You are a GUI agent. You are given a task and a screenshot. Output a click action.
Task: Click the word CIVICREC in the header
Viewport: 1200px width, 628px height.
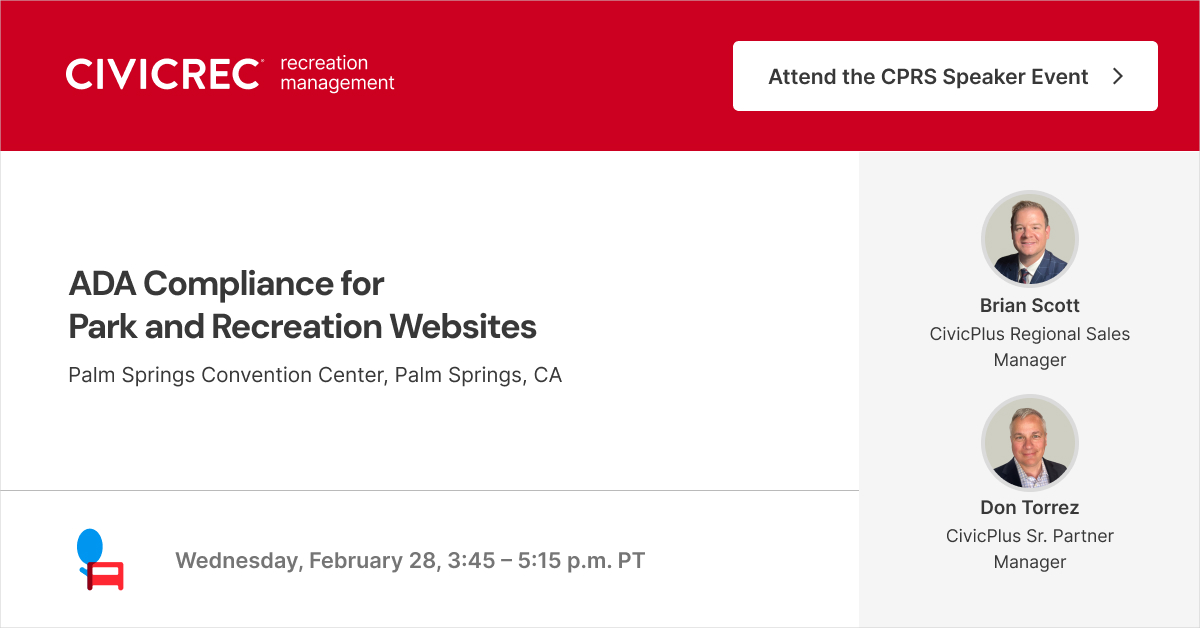(164, 75)
